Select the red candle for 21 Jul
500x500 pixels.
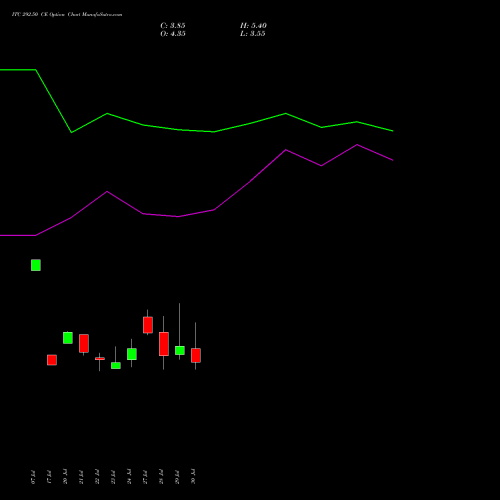tap(84, 343)
